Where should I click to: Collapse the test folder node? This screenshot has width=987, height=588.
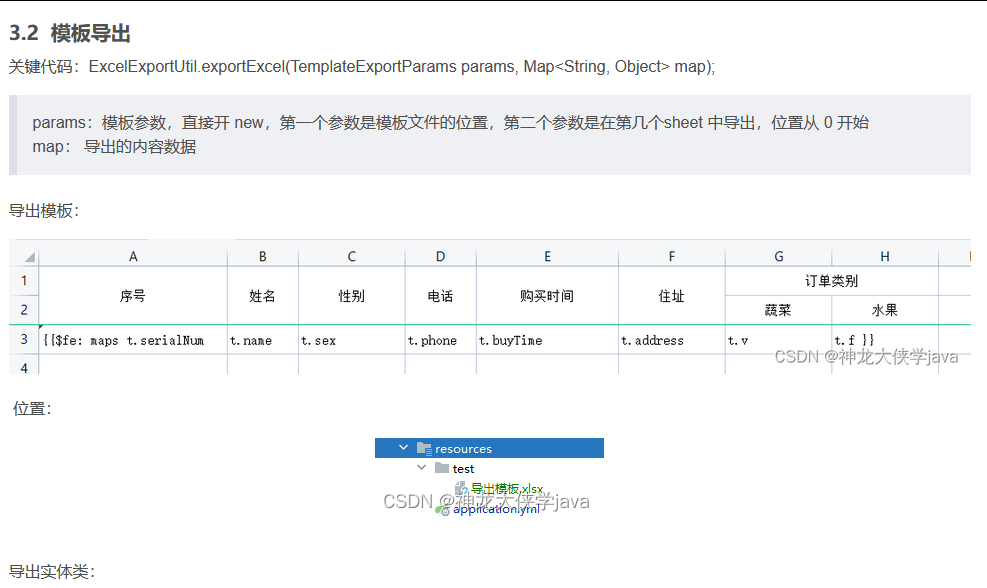click(422, 468)
